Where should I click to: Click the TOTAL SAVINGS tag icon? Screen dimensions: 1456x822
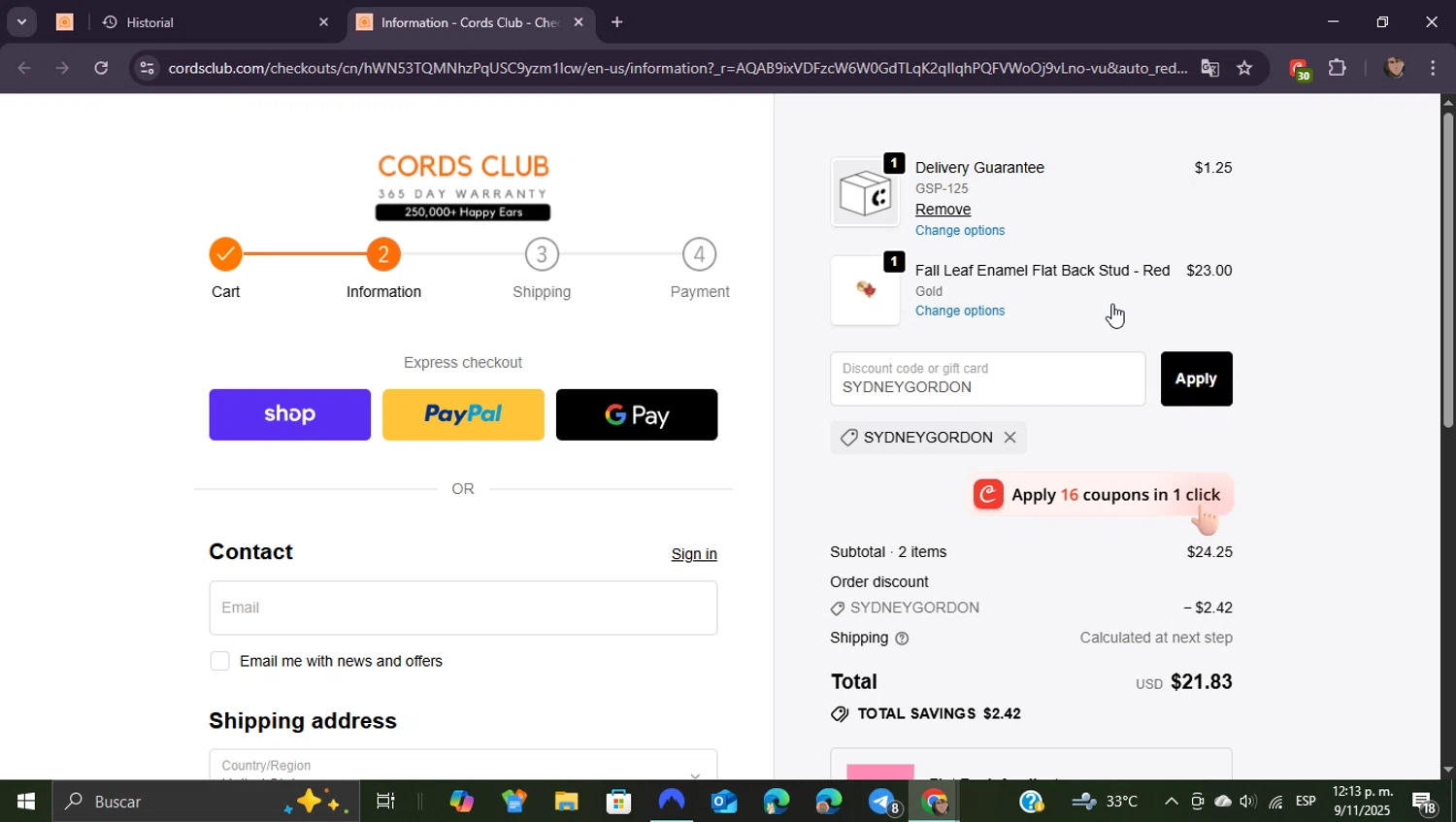point(840,714)
